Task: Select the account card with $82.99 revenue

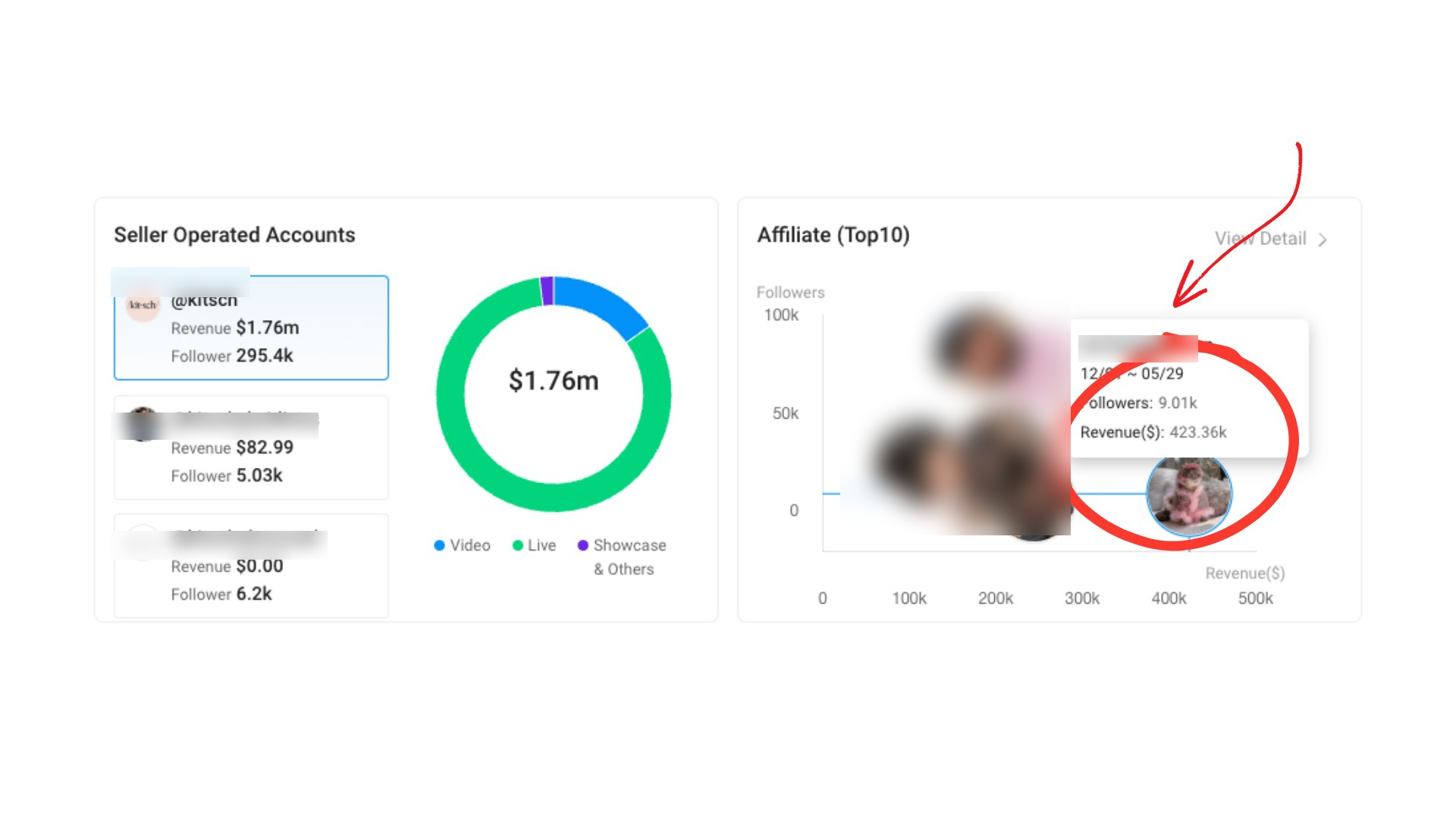Action: click(251, 447)
